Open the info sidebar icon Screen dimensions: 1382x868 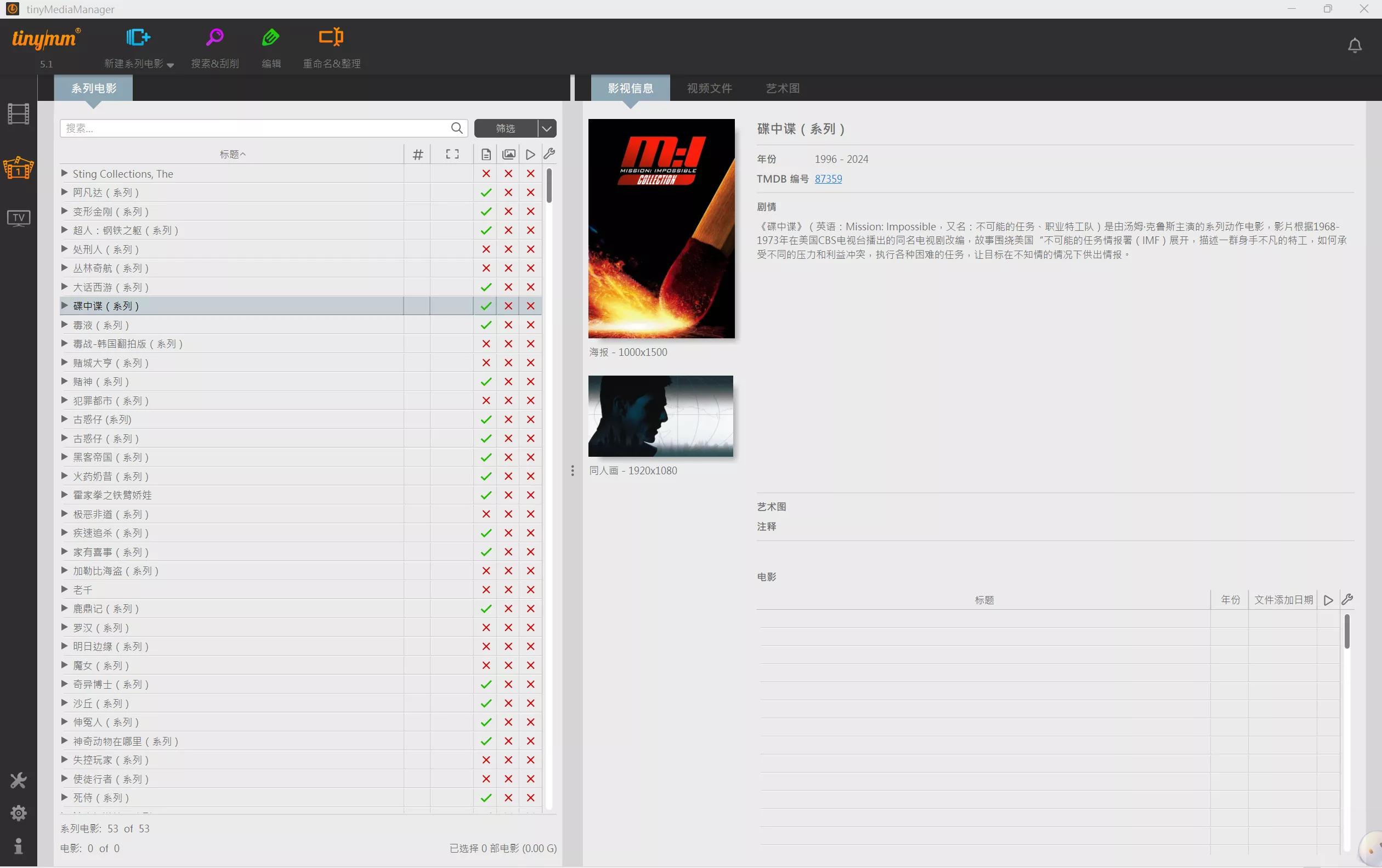coord(18,846)
